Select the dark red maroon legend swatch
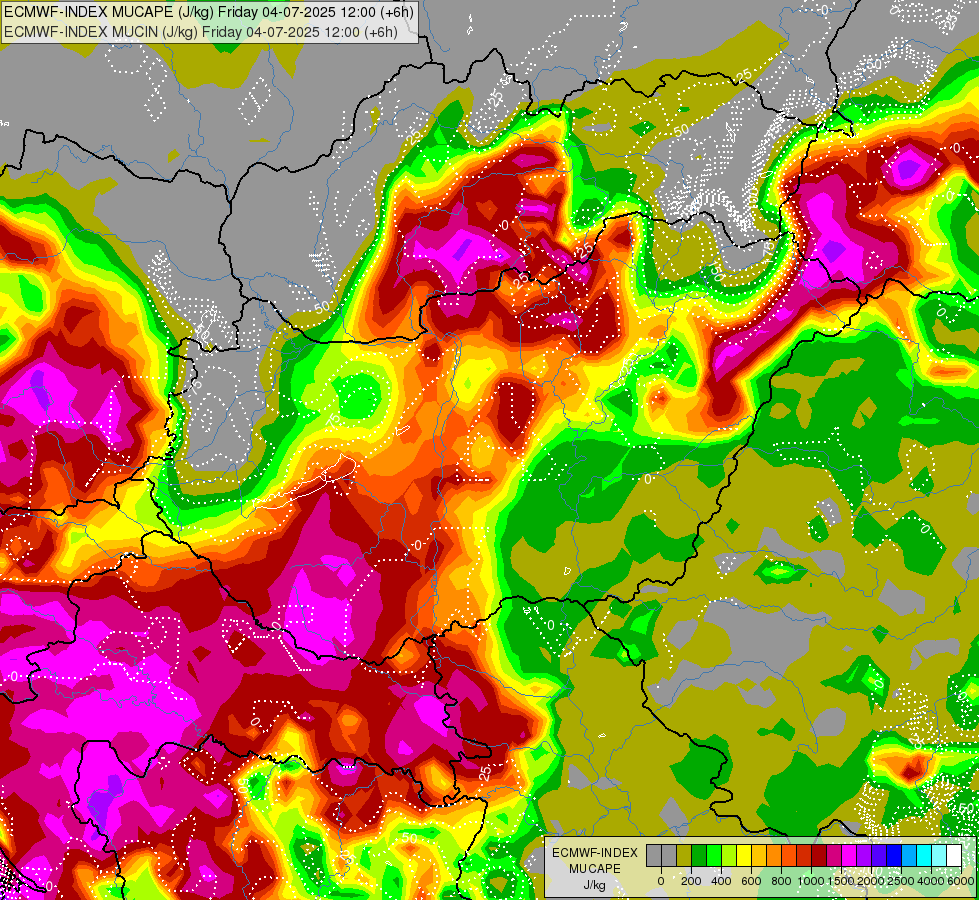Viewport: 979px width, 900px height. pos(819,856)
